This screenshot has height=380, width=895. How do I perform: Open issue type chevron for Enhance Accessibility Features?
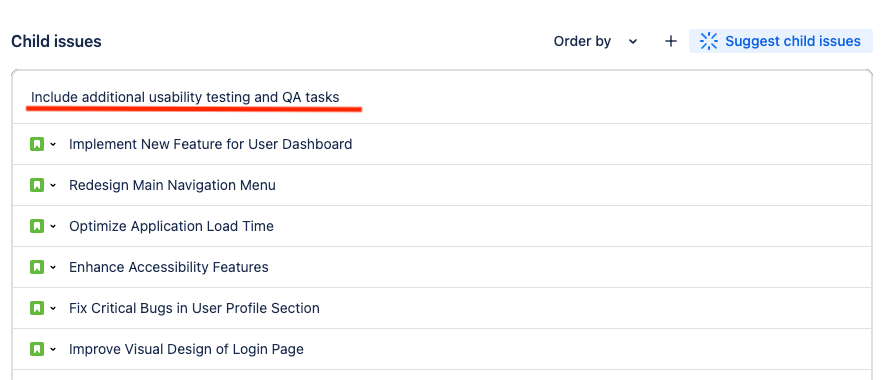pos(53,268)
